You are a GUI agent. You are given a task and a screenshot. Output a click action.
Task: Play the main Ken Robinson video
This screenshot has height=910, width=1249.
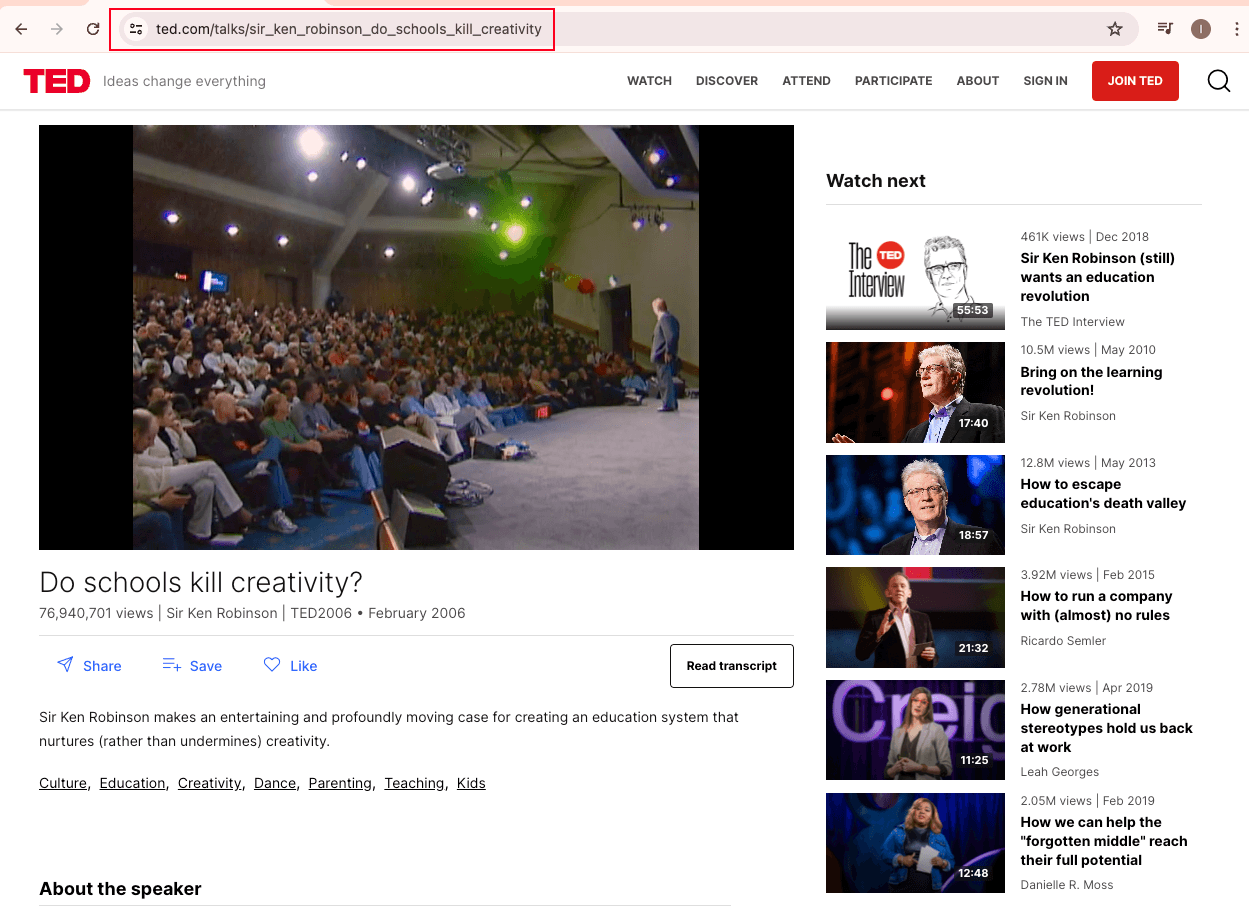(x=416, y=337)
